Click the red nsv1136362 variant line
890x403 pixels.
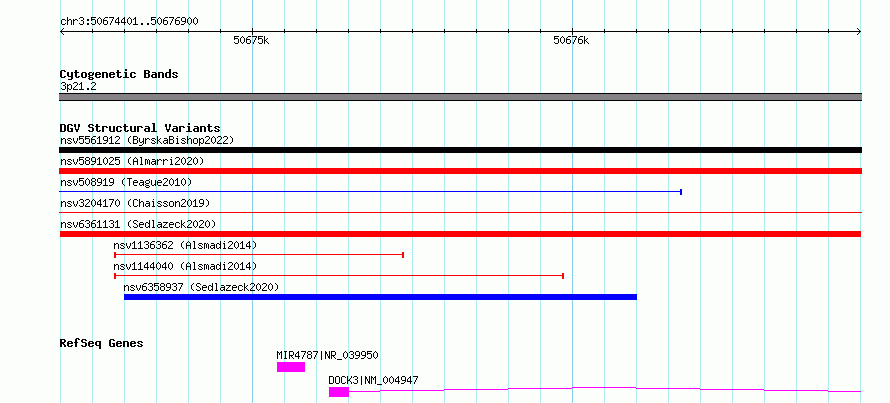259,255
